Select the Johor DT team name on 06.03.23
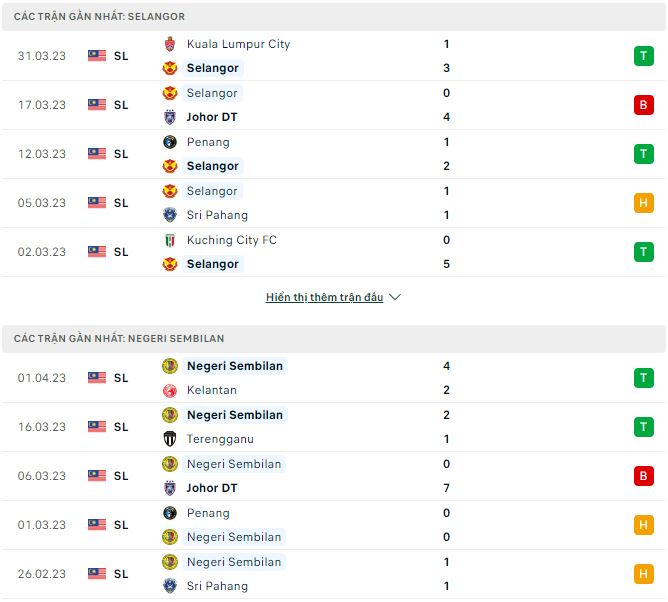Image resolution: width=668 pixels, height=602 pixels. click(211, 488)
